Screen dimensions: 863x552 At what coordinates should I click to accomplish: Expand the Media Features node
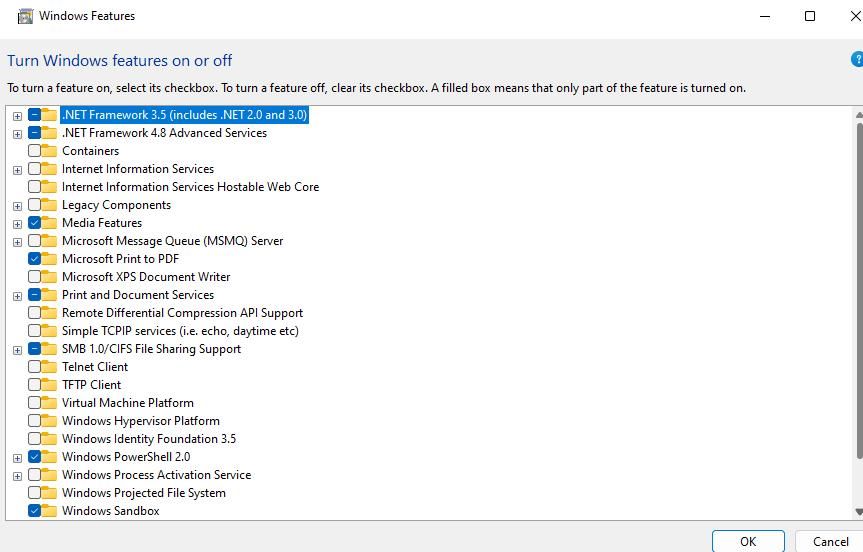point(18,224)
